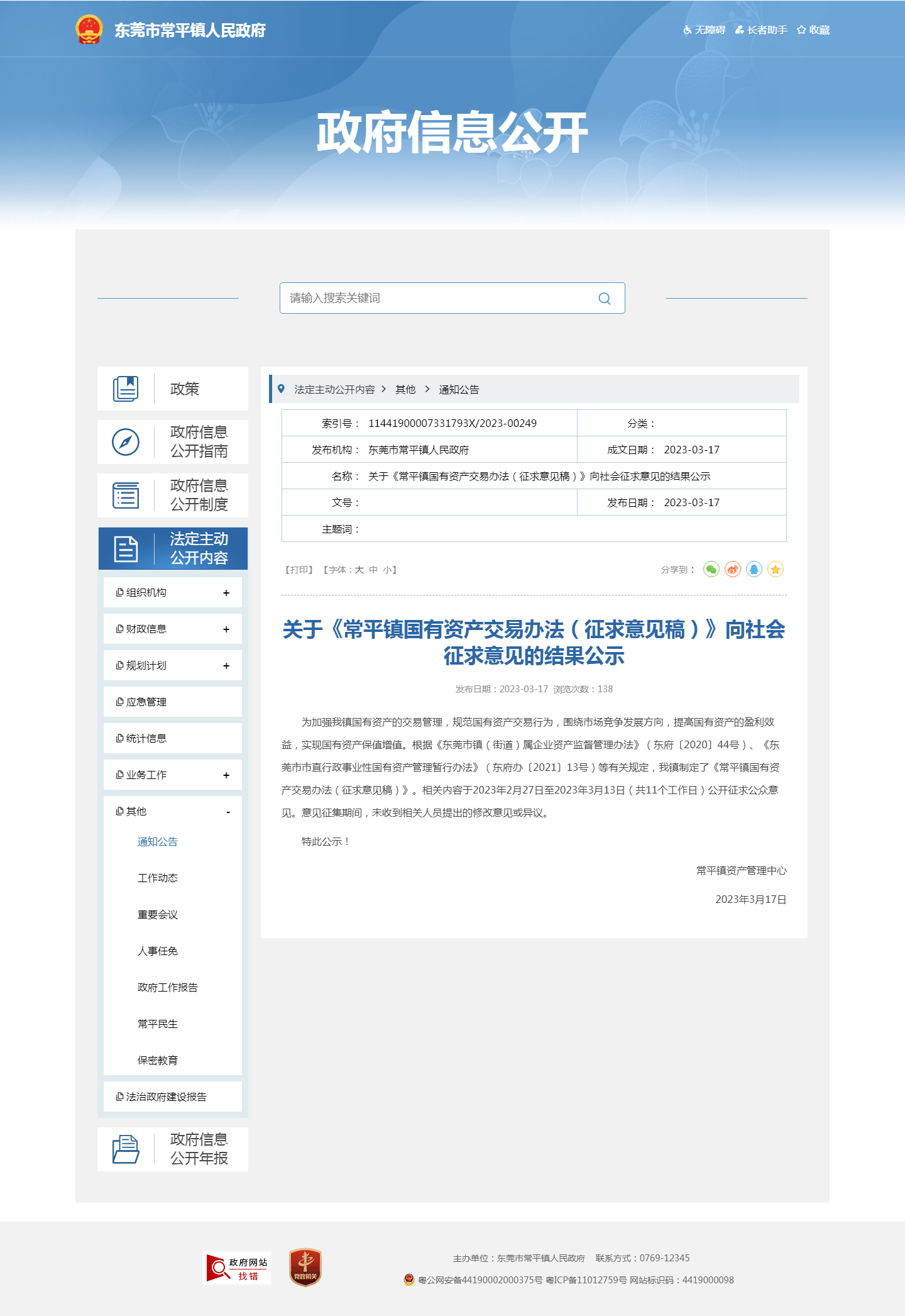Set font size to 大
The width and height of the screenshot is (905, 1316).
coord(359,570)
